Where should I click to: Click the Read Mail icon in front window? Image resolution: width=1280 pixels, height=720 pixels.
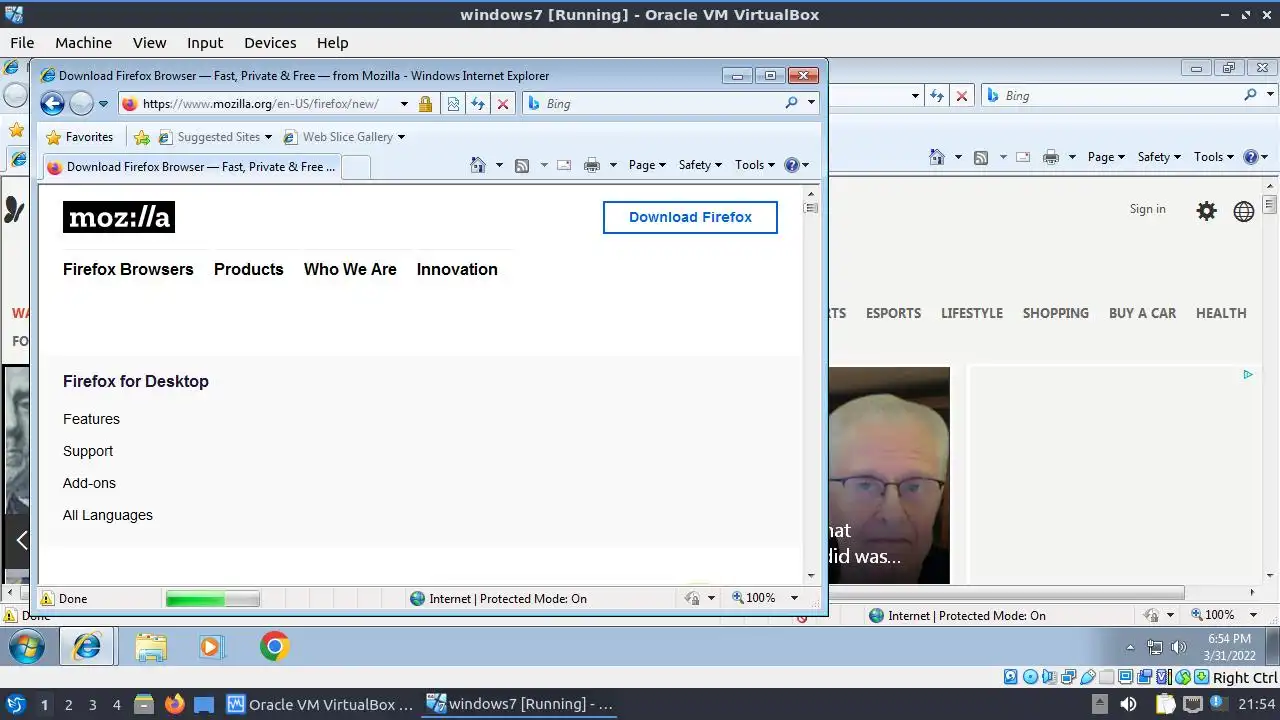[x=564, y=165]
